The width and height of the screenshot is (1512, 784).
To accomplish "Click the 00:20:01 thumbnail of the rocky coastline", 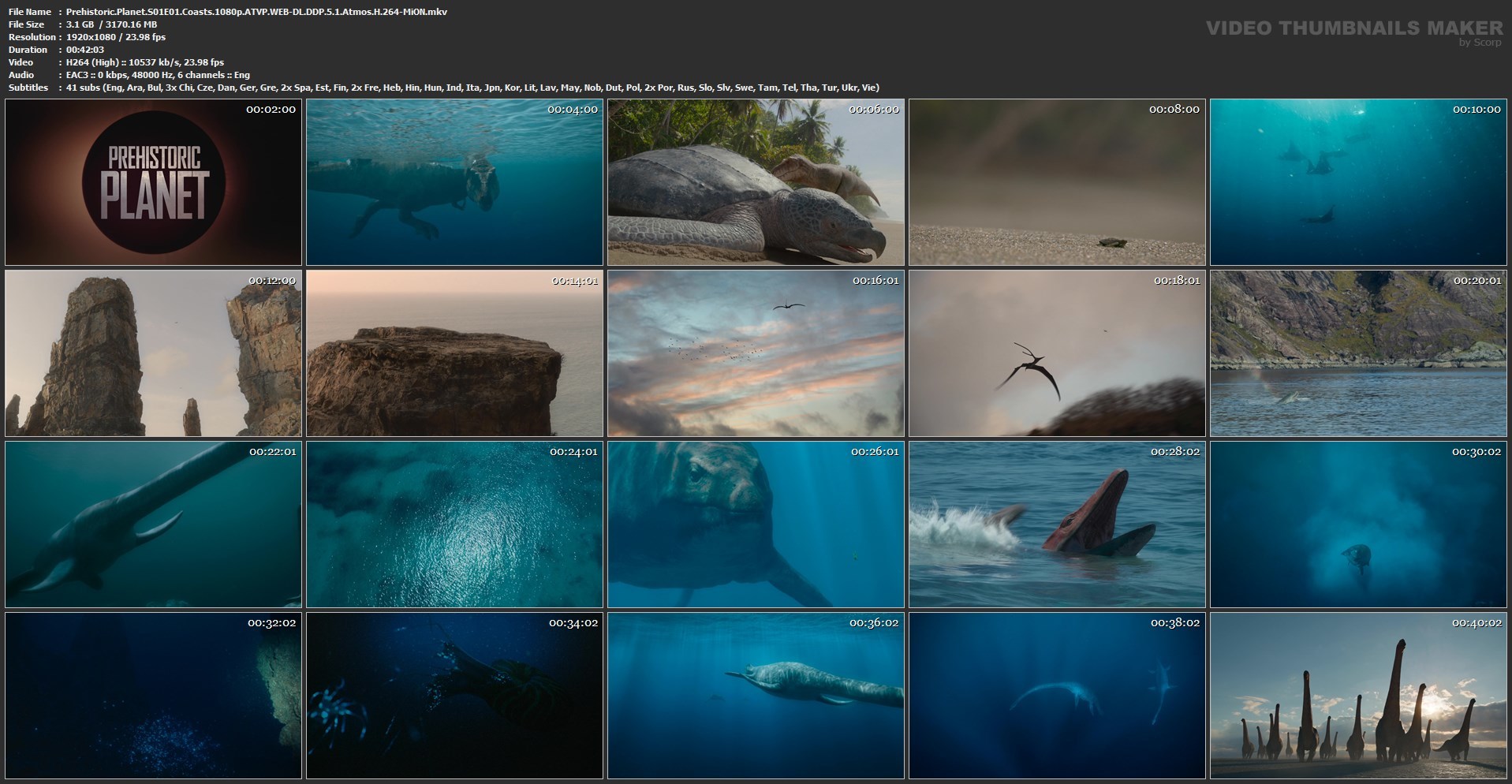I will 1358,353.
